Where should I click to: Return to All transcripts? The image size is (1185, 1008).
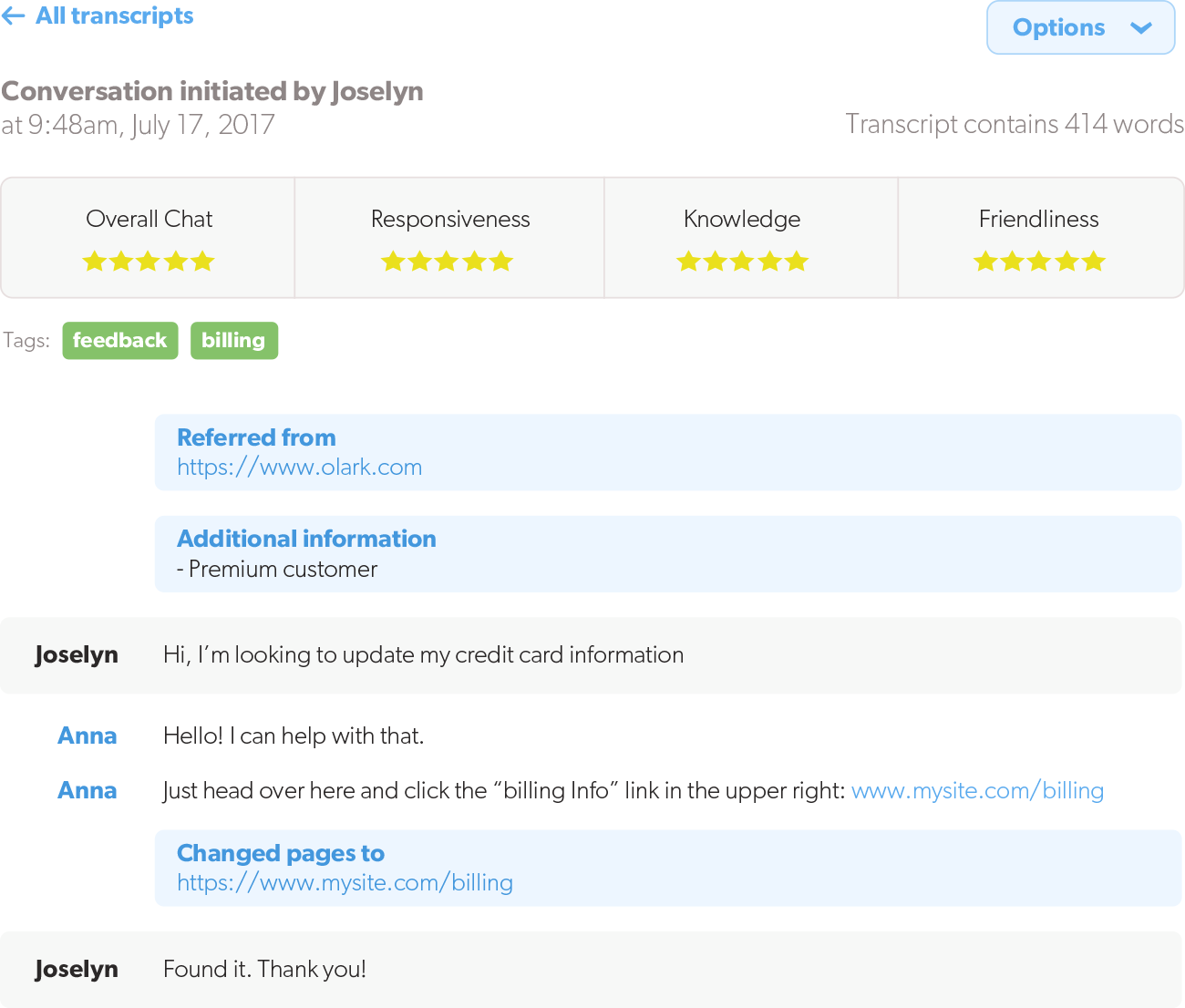pyautogui.click(x=98, y=15)
